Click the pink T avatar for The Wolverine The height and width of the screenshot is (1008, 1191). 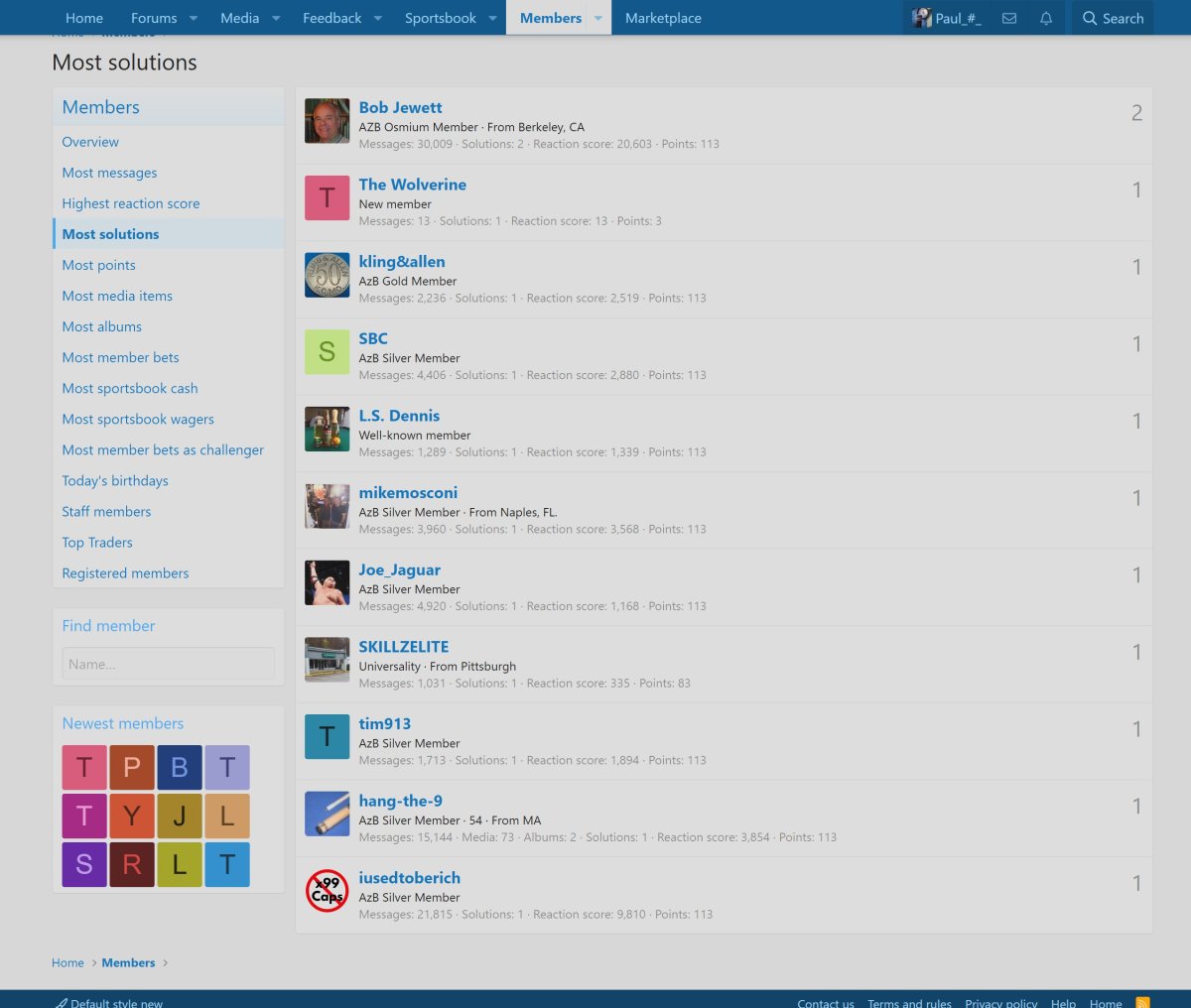coord(327,197)
